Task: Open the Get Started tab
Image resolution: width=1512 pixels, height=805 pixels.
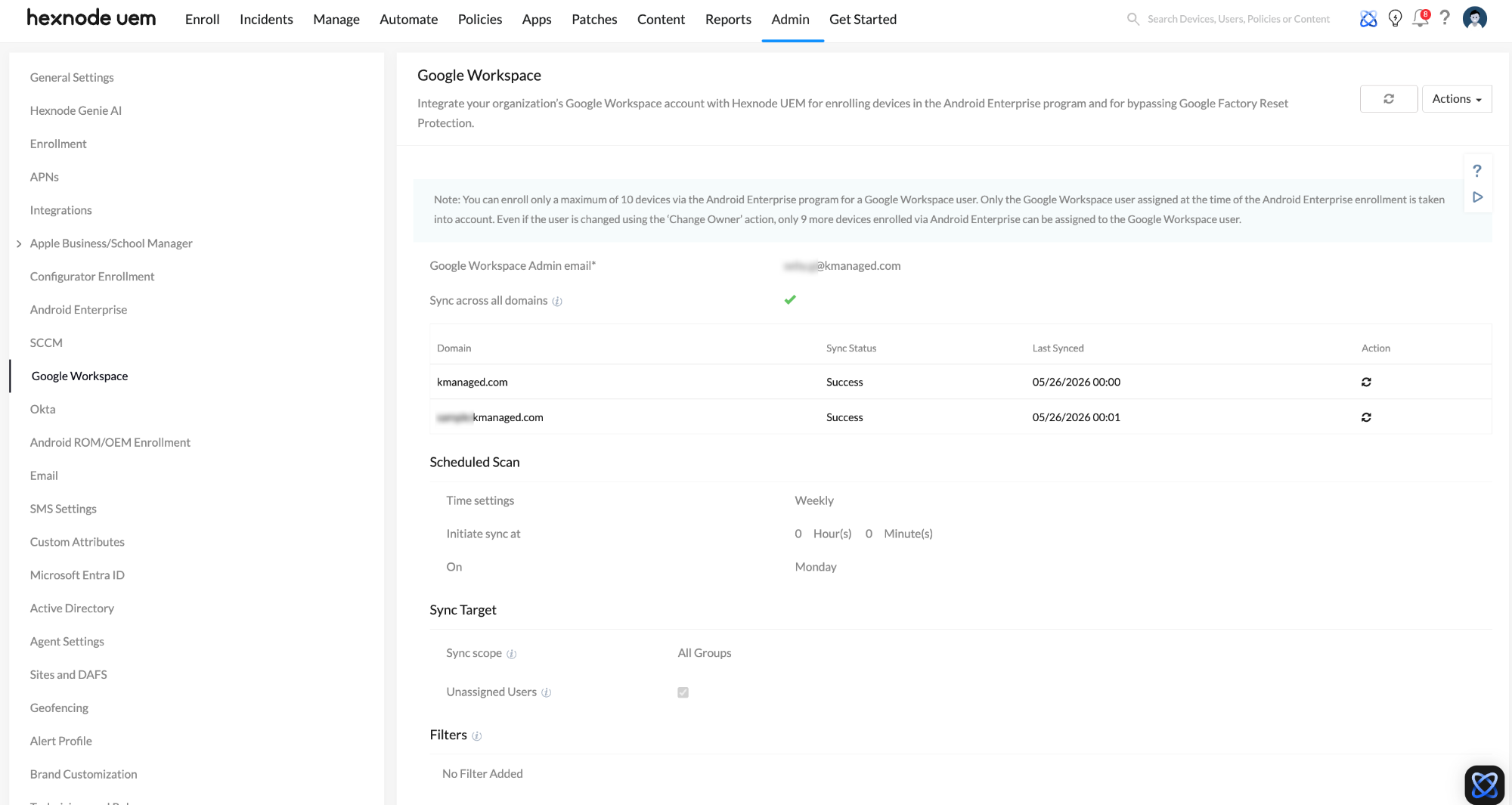Action: [x=863, y=20]
